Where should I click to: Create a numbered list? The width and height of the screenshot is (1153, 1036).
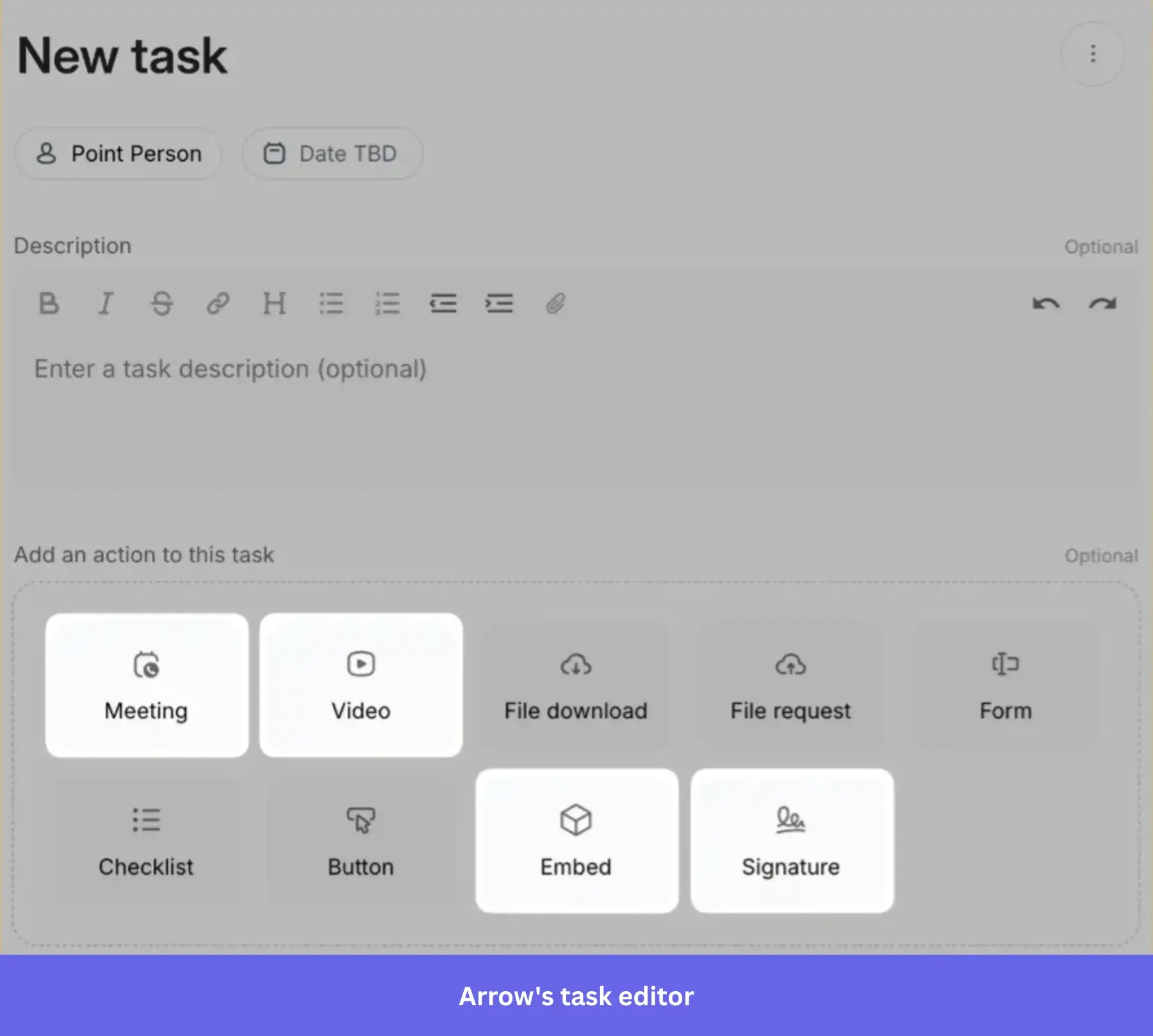(x=388, y=303)
